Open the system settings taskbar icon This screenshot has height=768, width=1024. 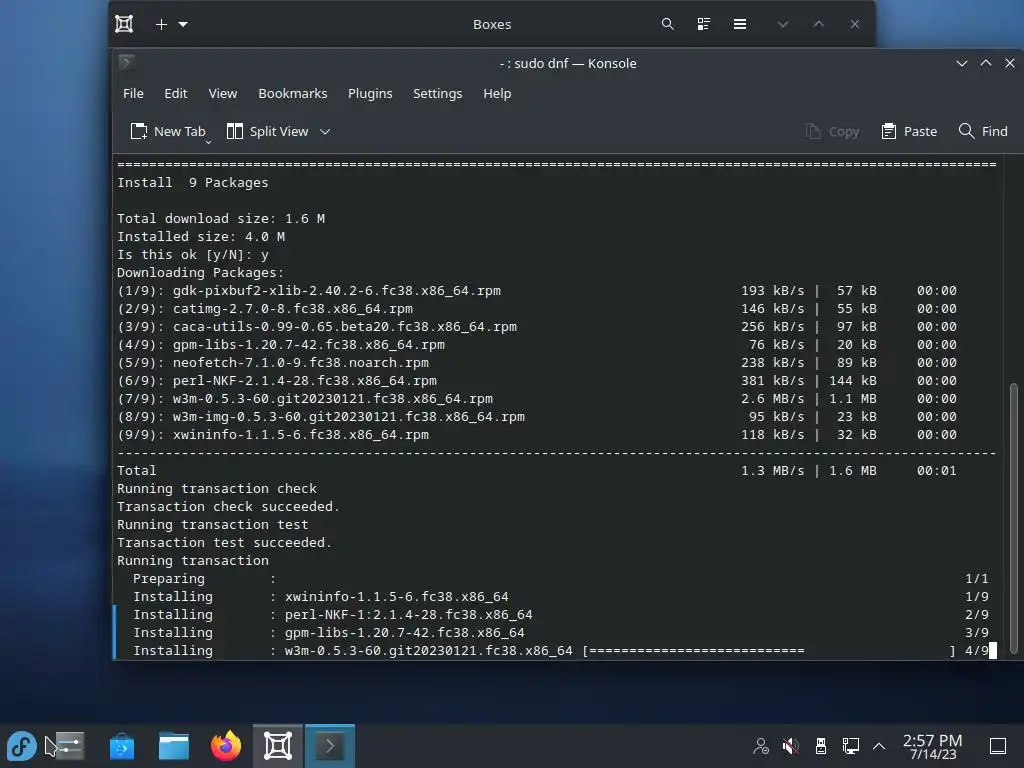click(x=69, y=746)
